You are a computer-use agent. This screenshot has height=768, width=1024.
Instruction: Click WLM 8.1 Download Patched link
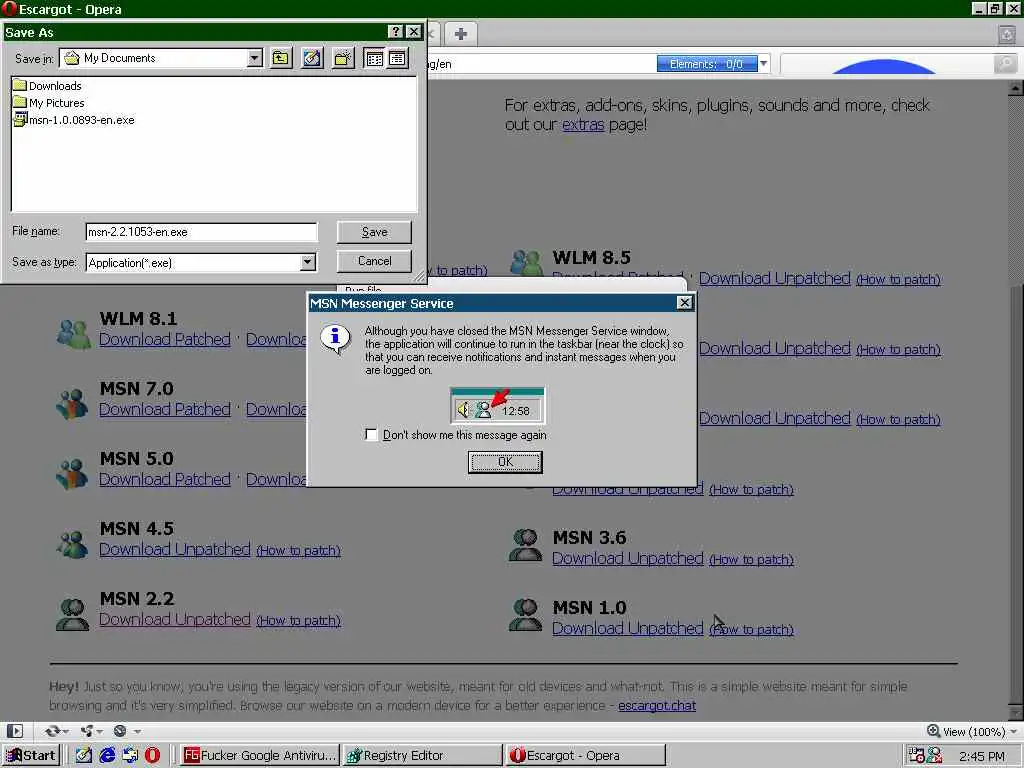[165, 339]
